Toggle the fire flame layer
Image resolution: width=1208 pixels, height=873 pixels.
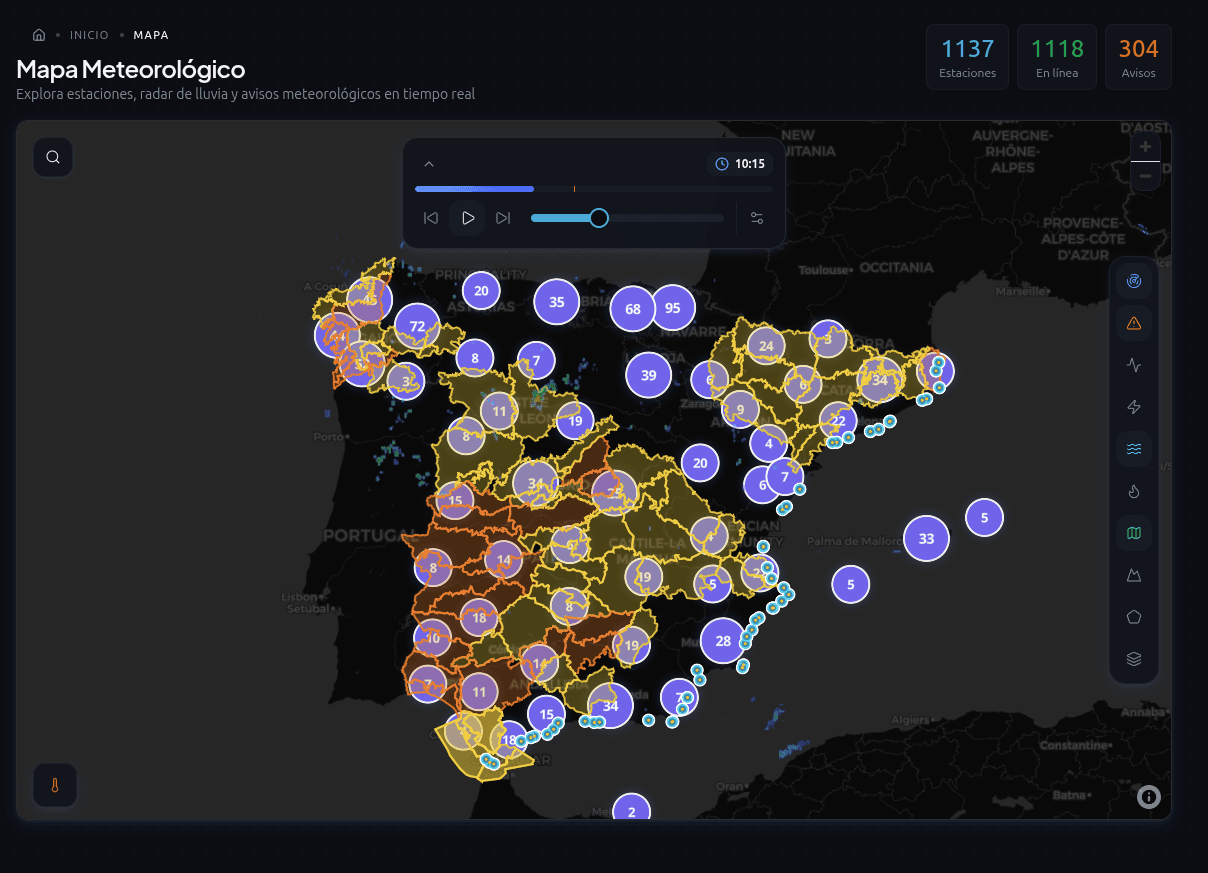[1134, 491]
